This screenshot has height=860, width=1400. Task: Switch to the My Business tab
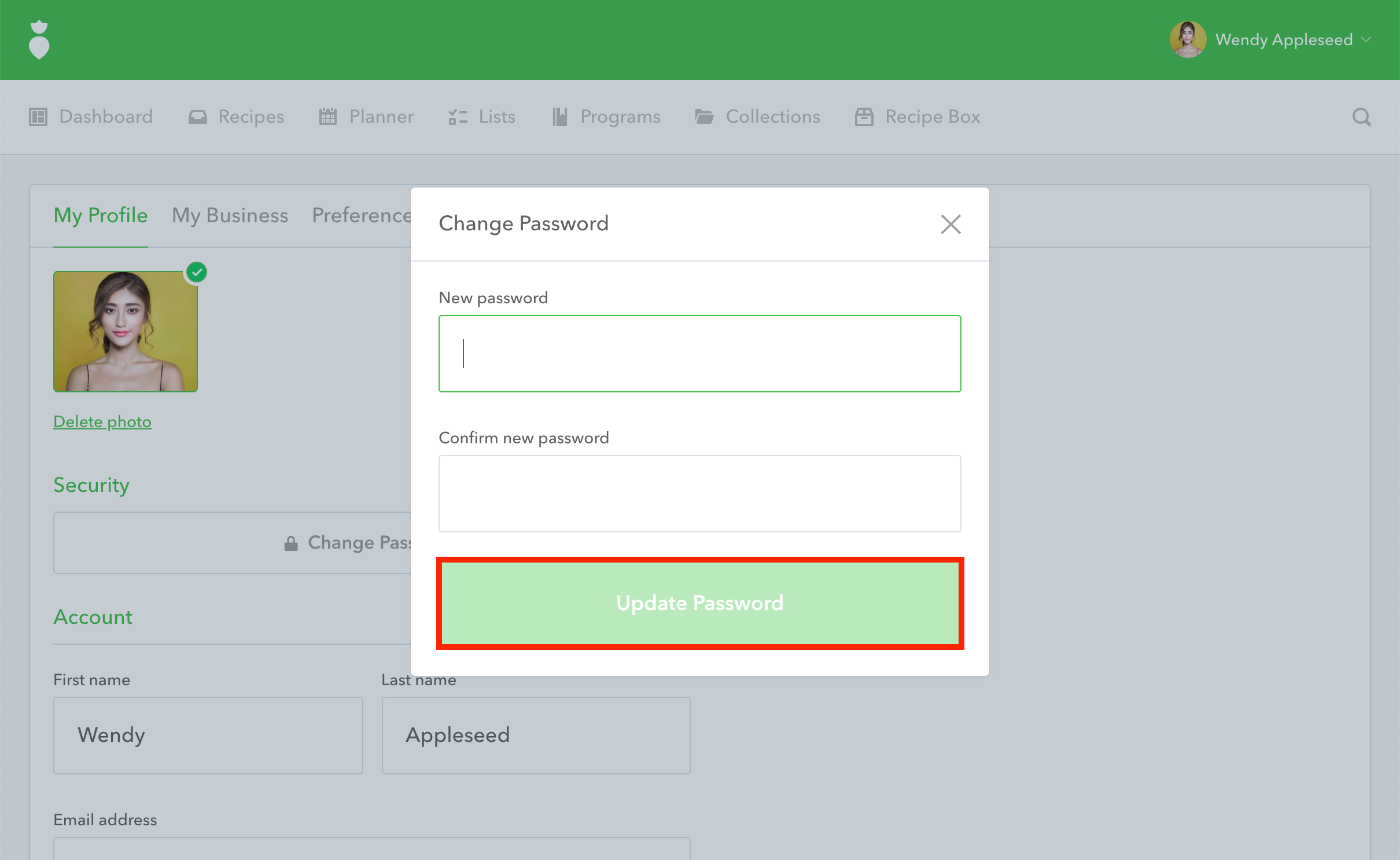[230, 215]
